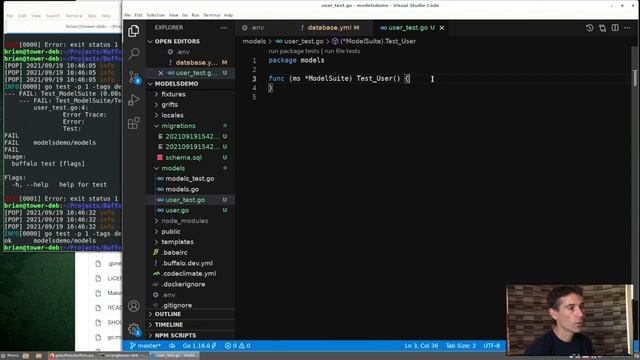Click the open changes icon in editor toolbar
The image size is (640, 360).
pyautogui.click(x=602, y=28)
